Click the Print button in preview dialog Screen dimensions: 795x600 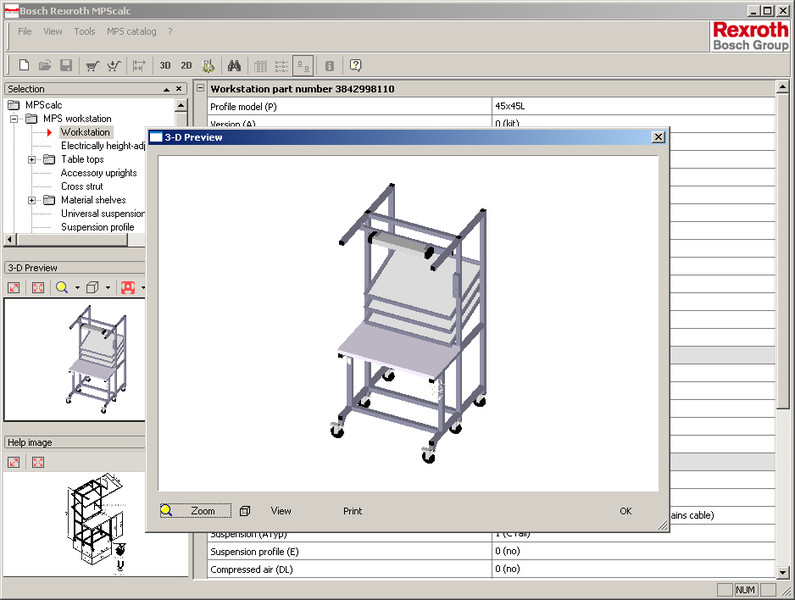point(352,511)
